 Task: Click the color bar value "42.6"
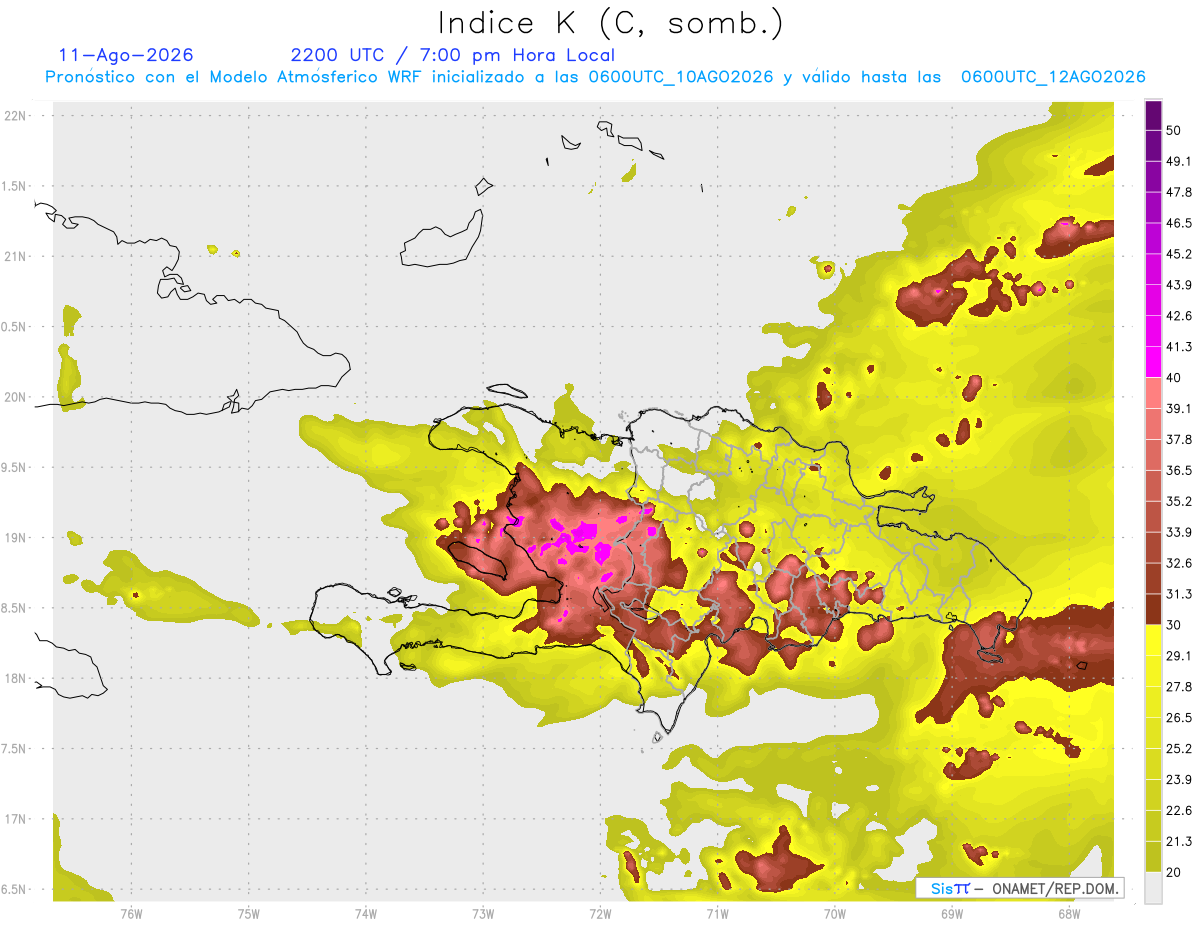[1178, 316]
